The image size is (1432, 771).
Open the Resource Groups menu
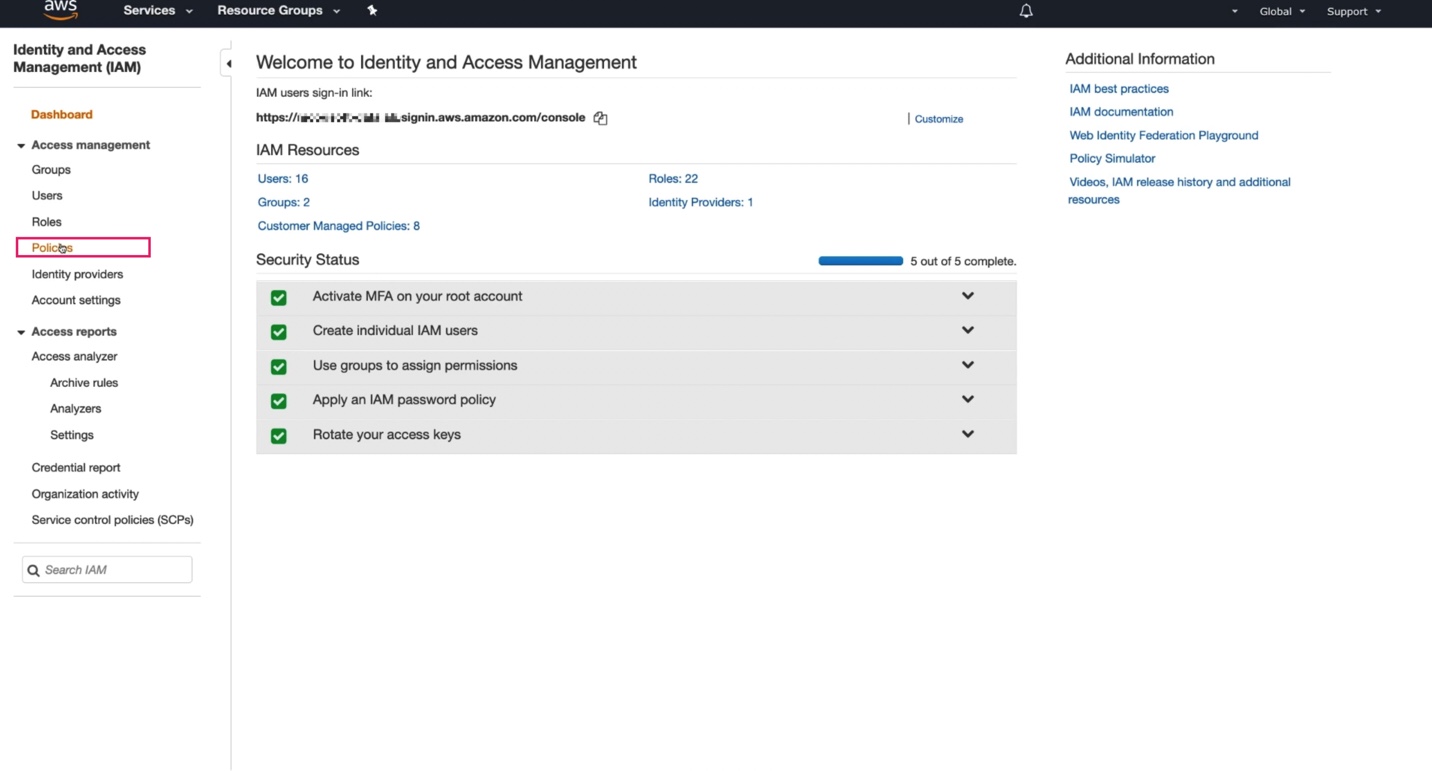[278, 11]
